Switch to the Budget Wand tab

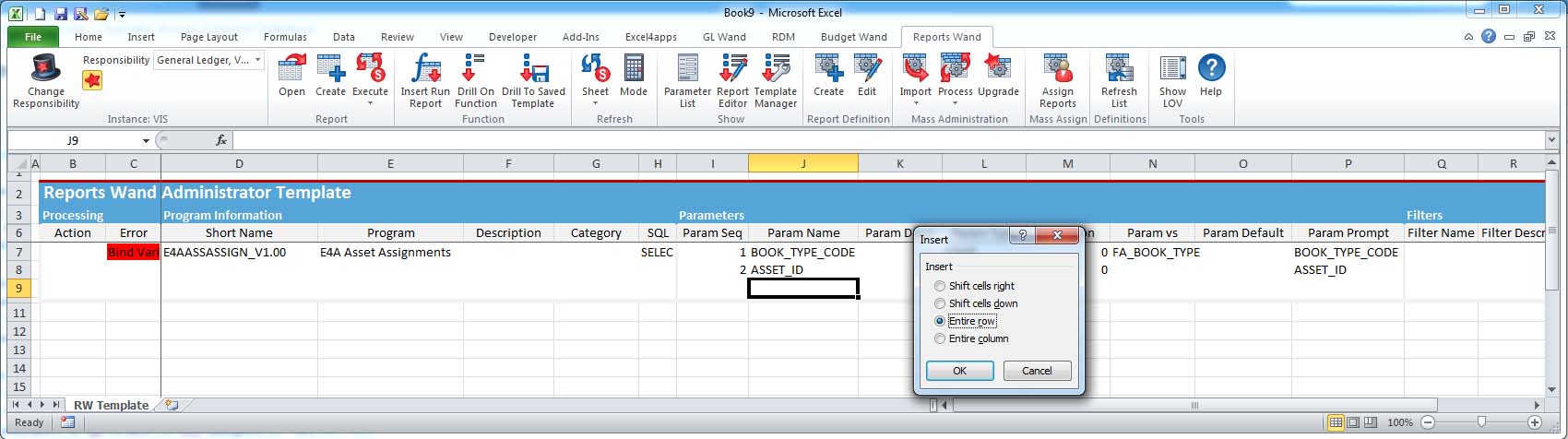click(x=854, y=37)
